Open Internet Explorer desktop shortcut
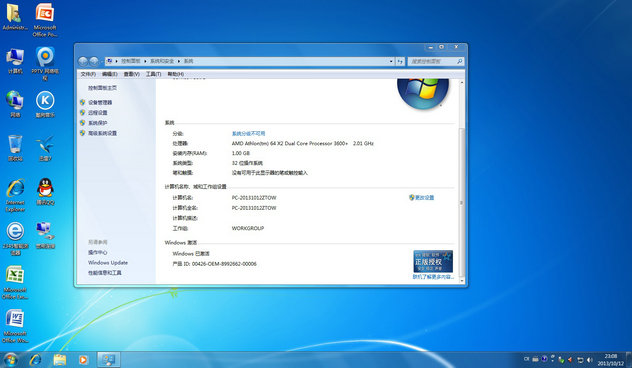 click(15, 195)
